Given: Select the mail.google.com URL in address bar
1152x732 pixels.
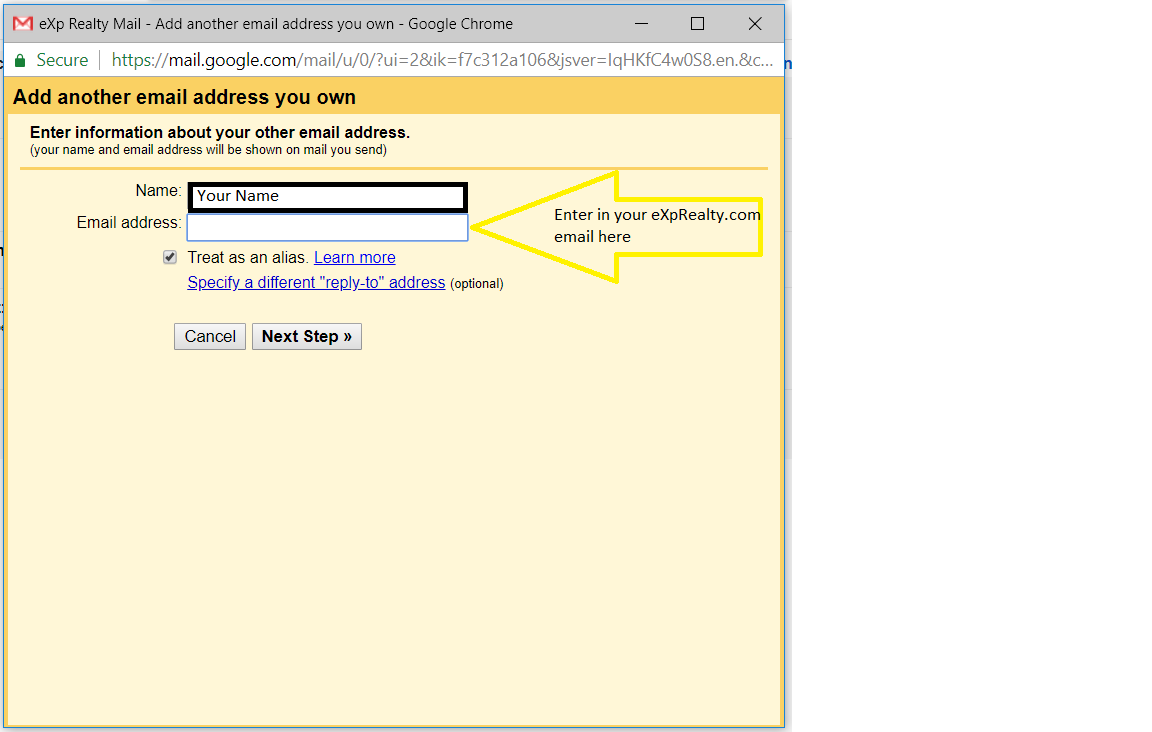Looking at the screenshot, I should click(x=442, y=60).
